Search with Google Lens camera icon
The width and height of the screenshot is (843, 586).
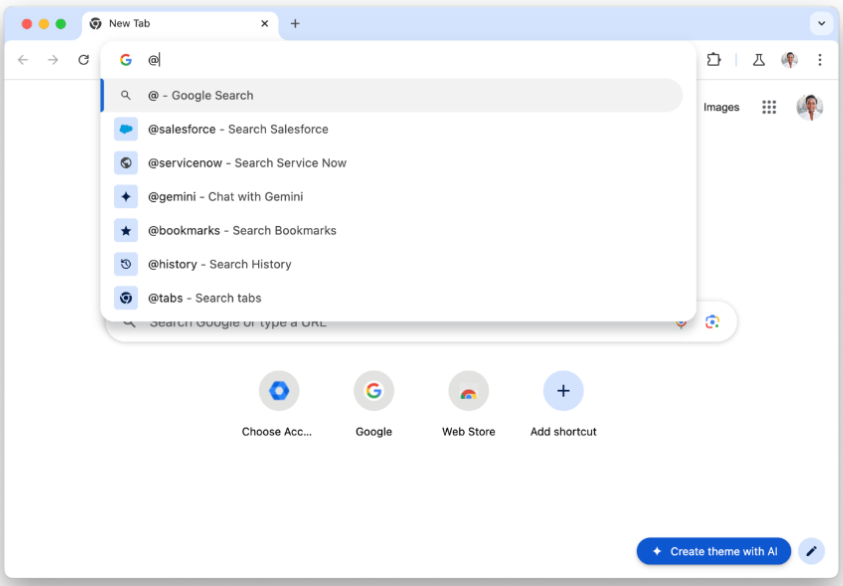[712, 322]
